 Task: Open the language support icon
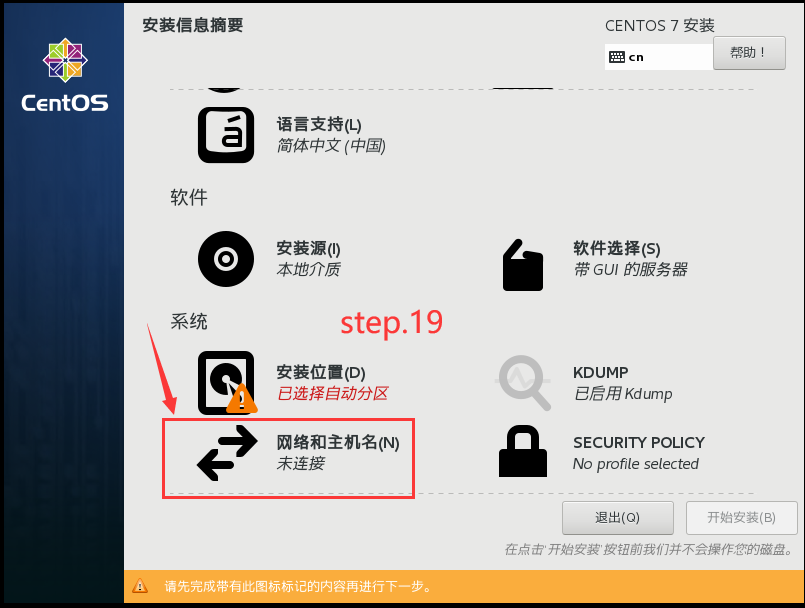(226, 135)
